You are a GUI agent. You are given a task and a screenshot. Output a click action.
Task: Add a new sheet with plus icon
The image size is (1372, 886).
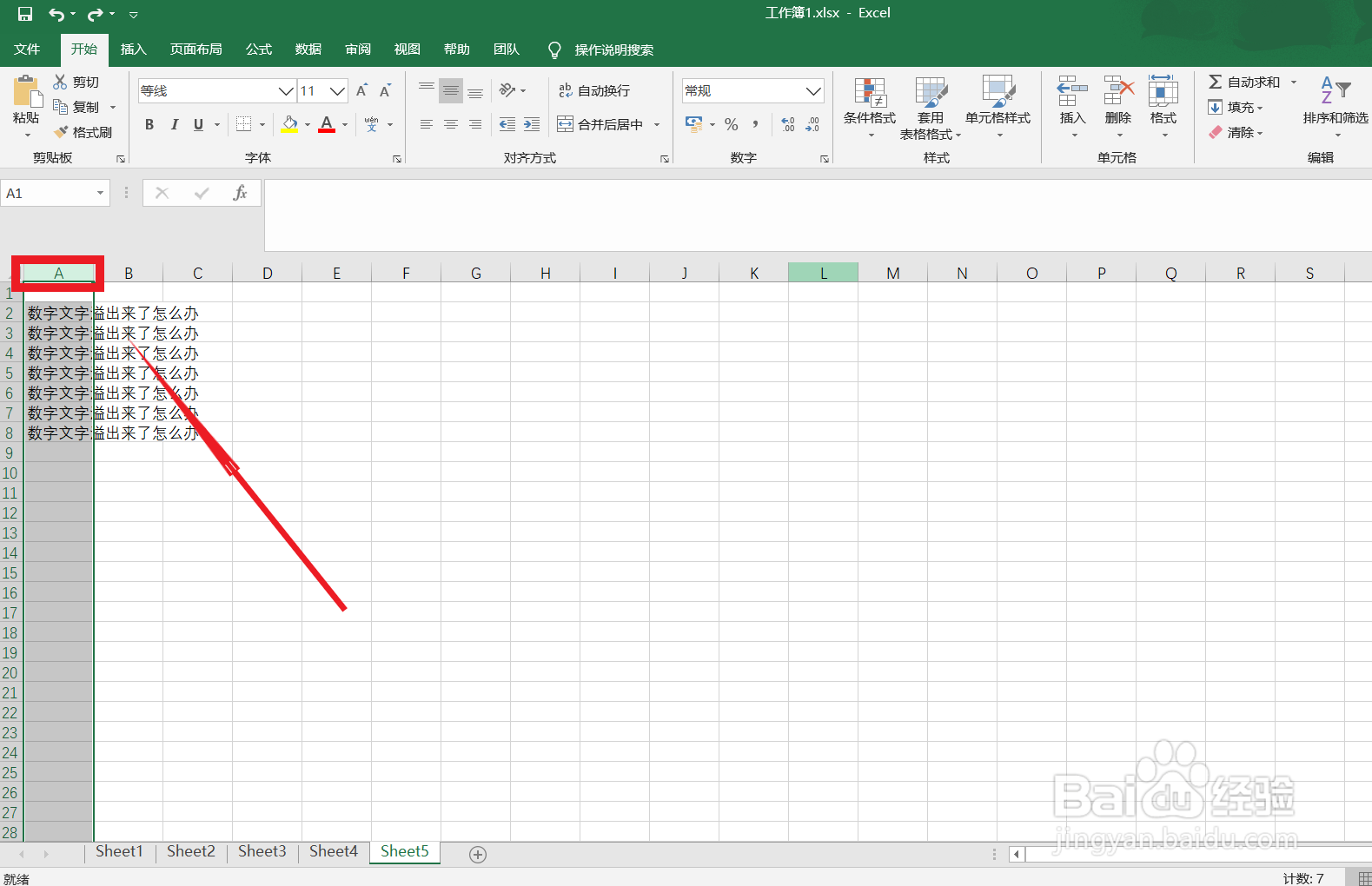(x=478, y=854)
